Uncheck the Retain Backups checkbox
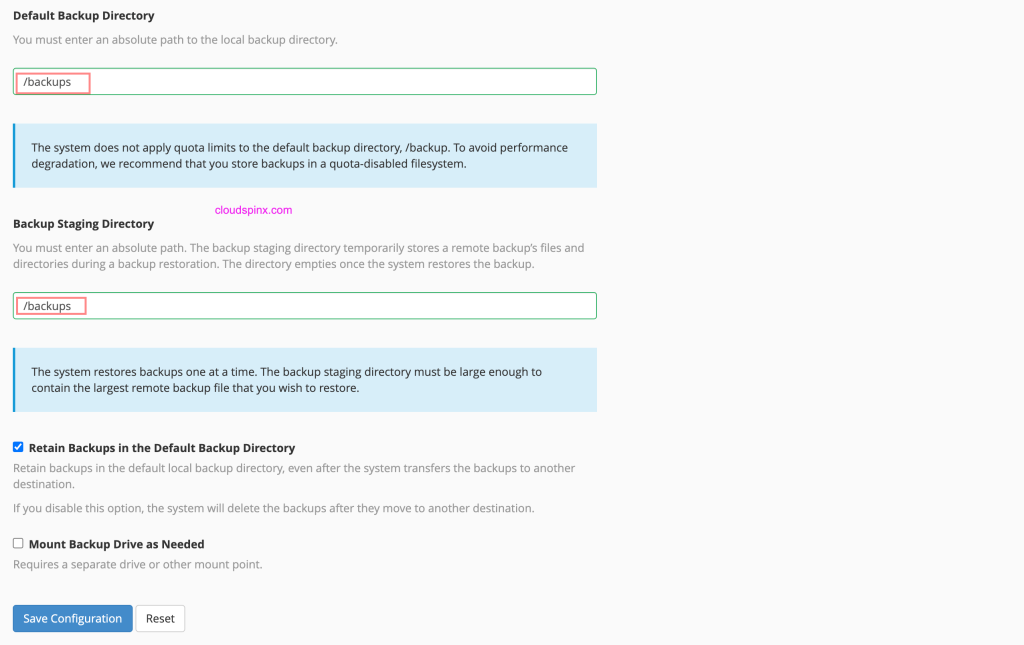The image size is (1024, 645). tap(18, 447)
